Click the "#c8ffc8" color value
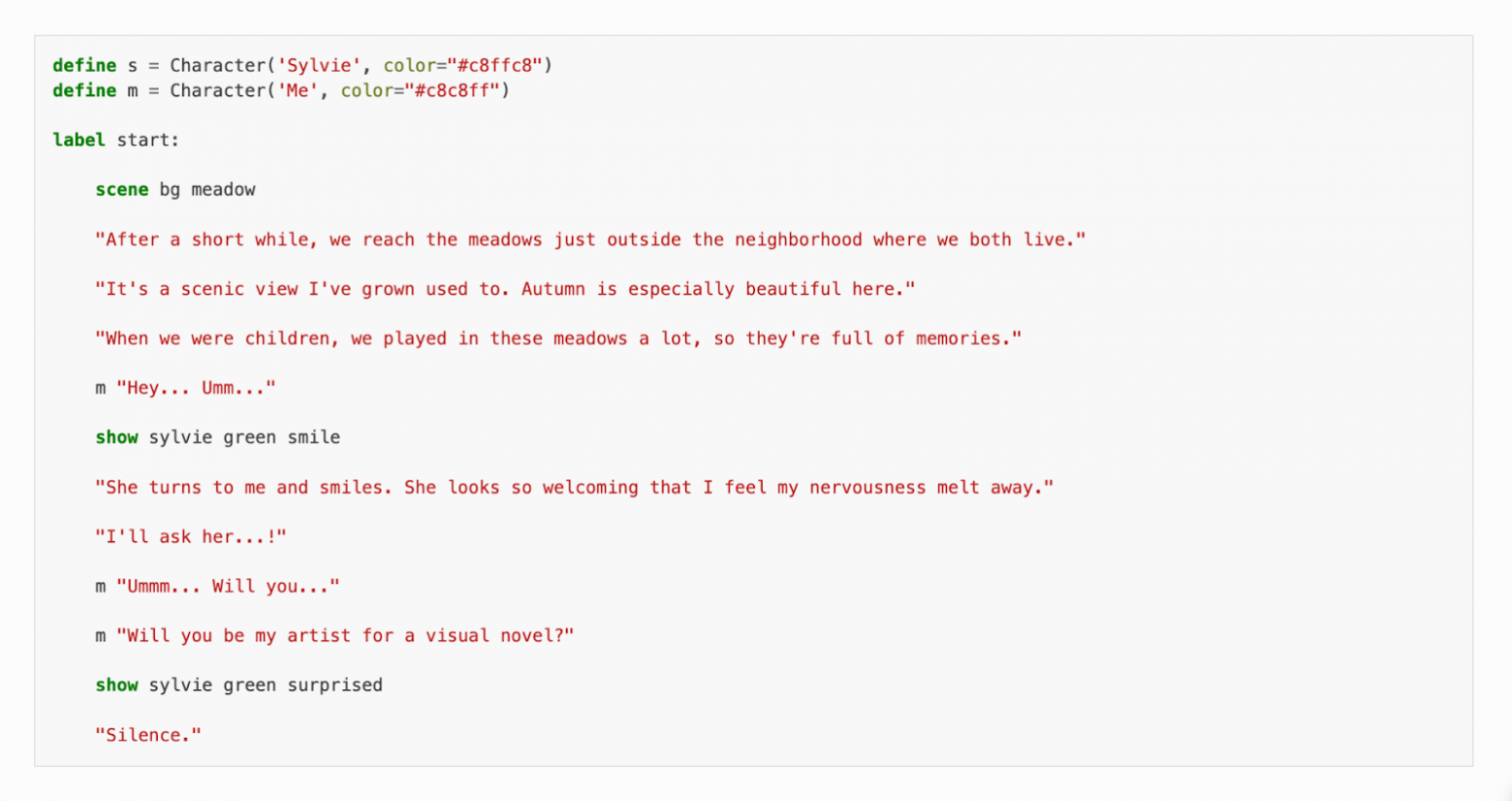The height and width of the screenshot is (801, 1512). click(494, 66)
